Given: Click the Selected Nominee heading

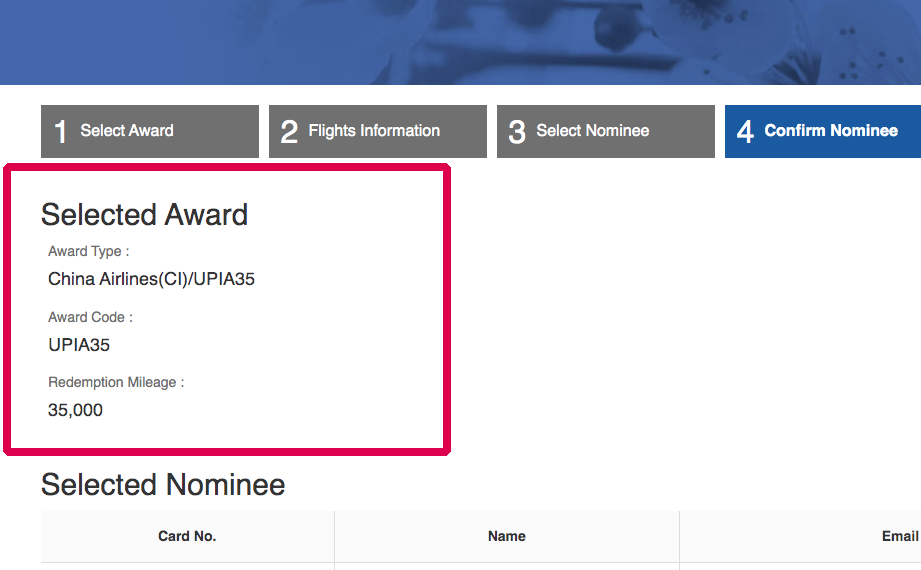Looking at the screenshot, I should click(163, 485).
